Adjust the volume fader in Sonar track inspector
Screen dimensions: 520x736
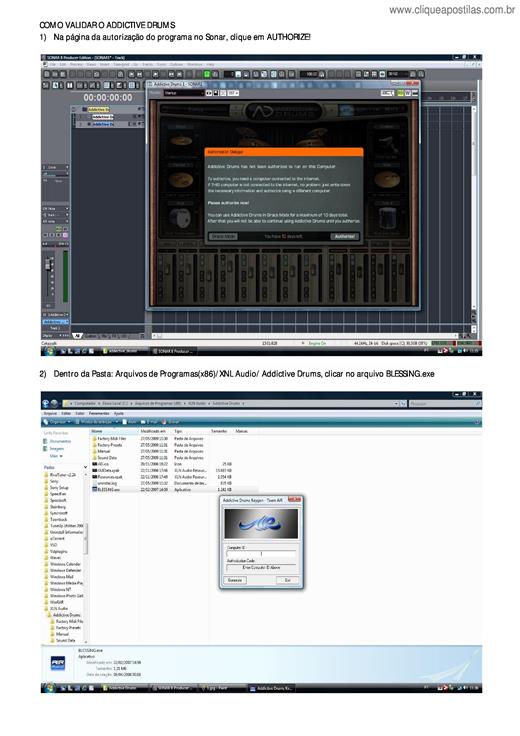[48, 265]
